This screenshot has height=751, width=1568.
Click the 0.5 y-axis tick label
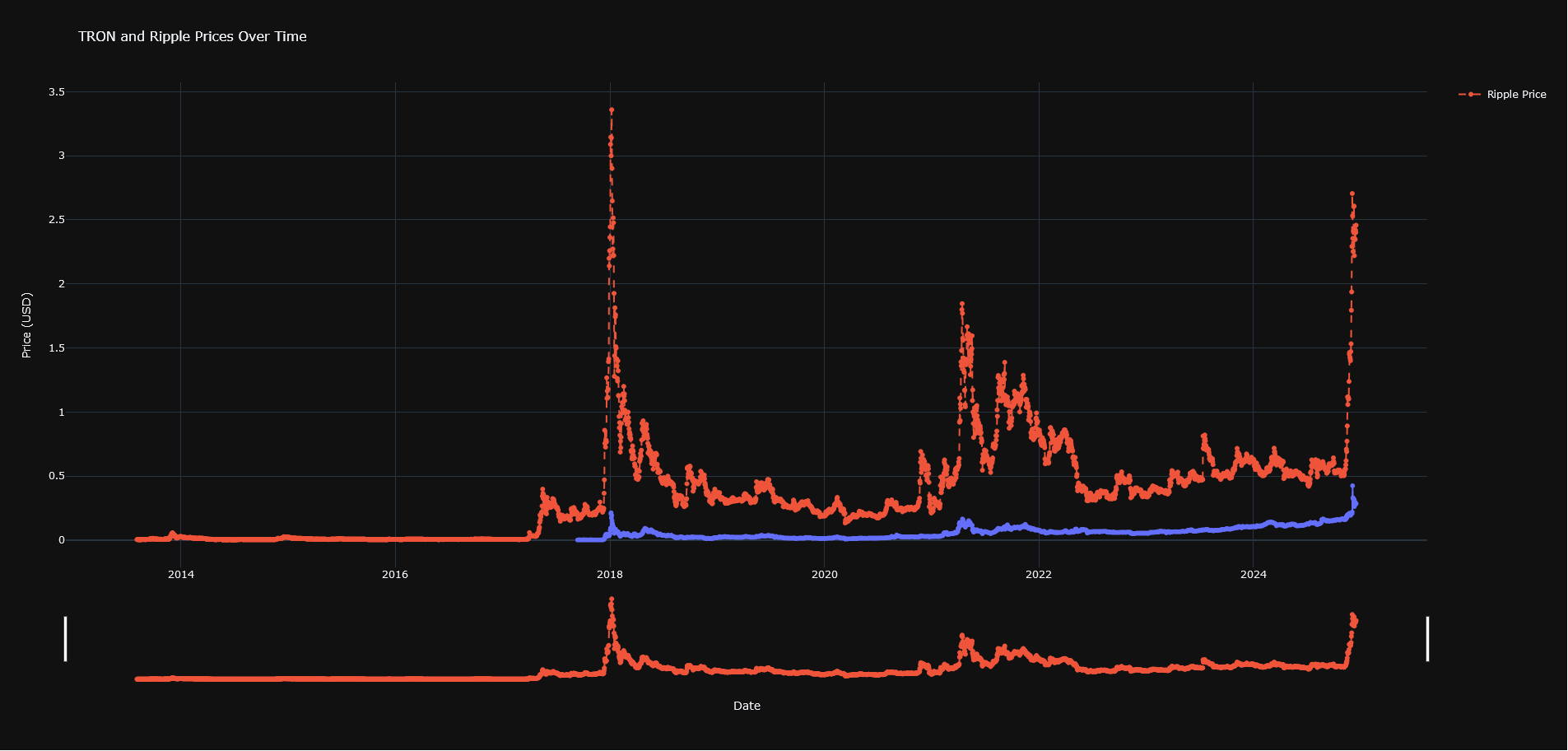tap(57, 476)
